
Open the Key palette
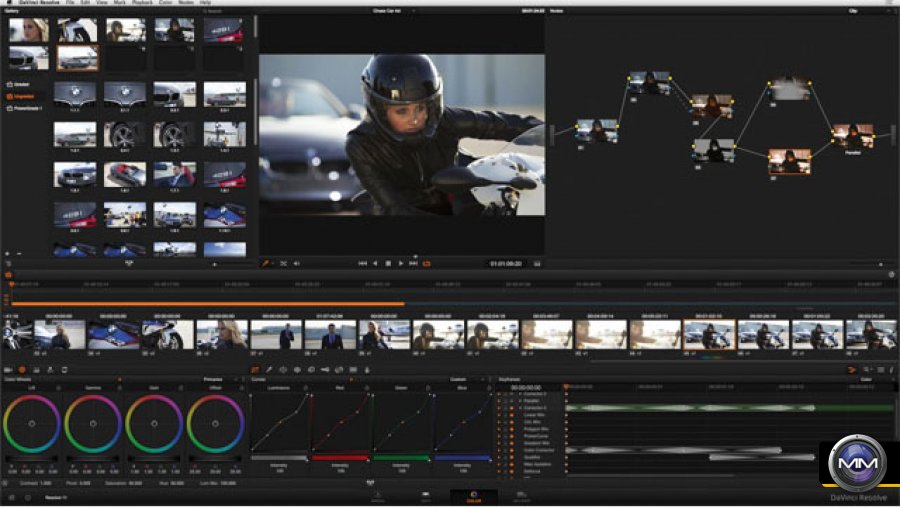[325, 370]
